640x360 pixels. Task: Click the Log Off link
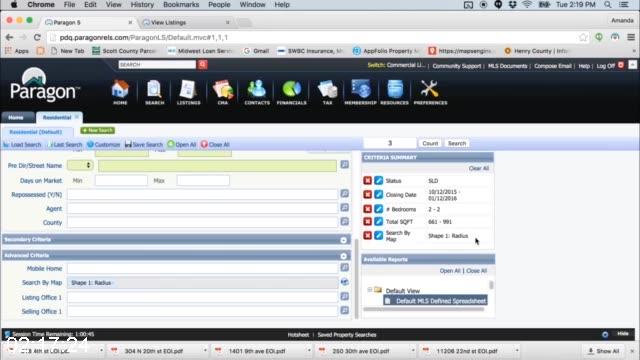coord(605,66)
